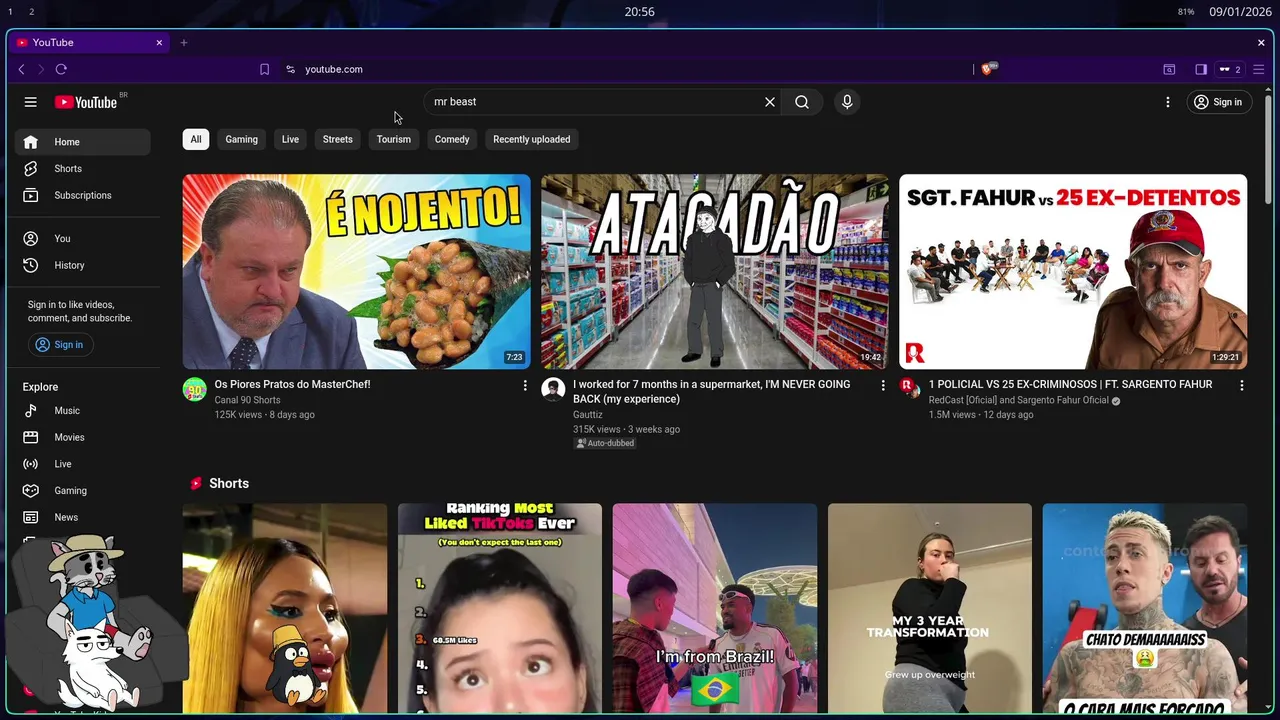Open Gauttiz channel avatar
The height and width of the screenshot is (720, 1280).
553,389
